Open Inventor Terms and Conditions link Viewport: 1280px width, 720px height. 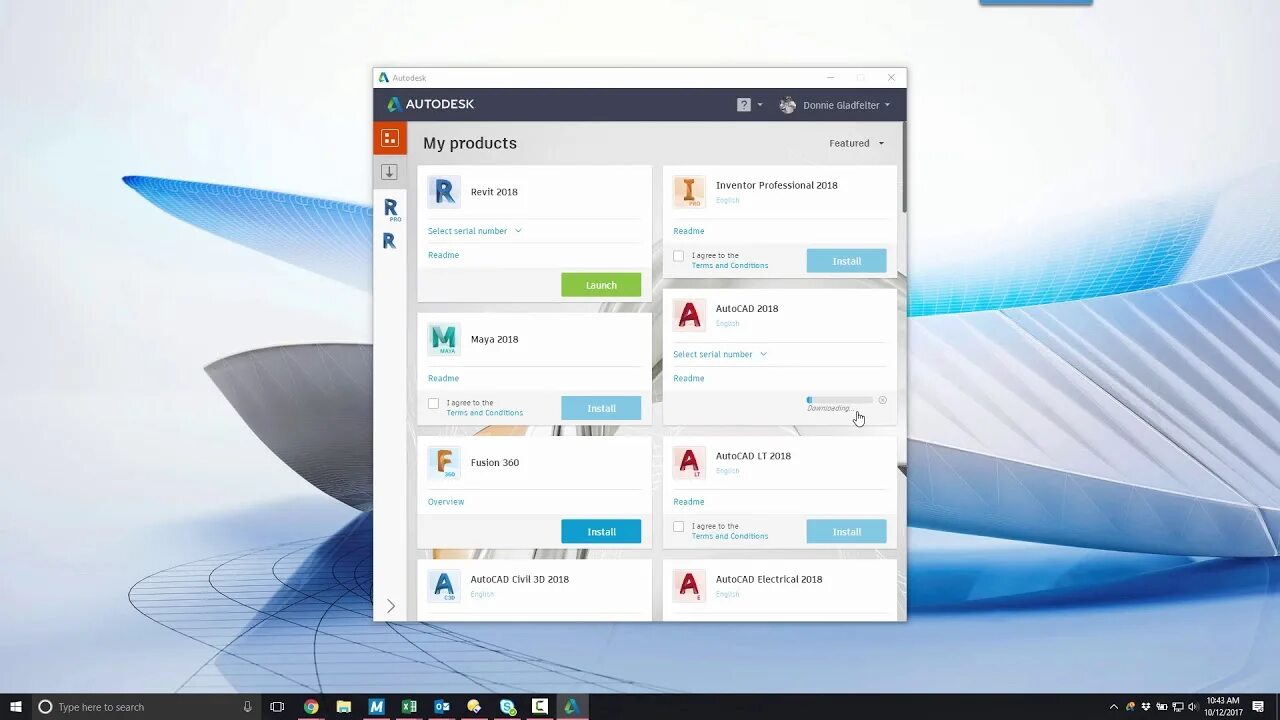tap(730, 266)
